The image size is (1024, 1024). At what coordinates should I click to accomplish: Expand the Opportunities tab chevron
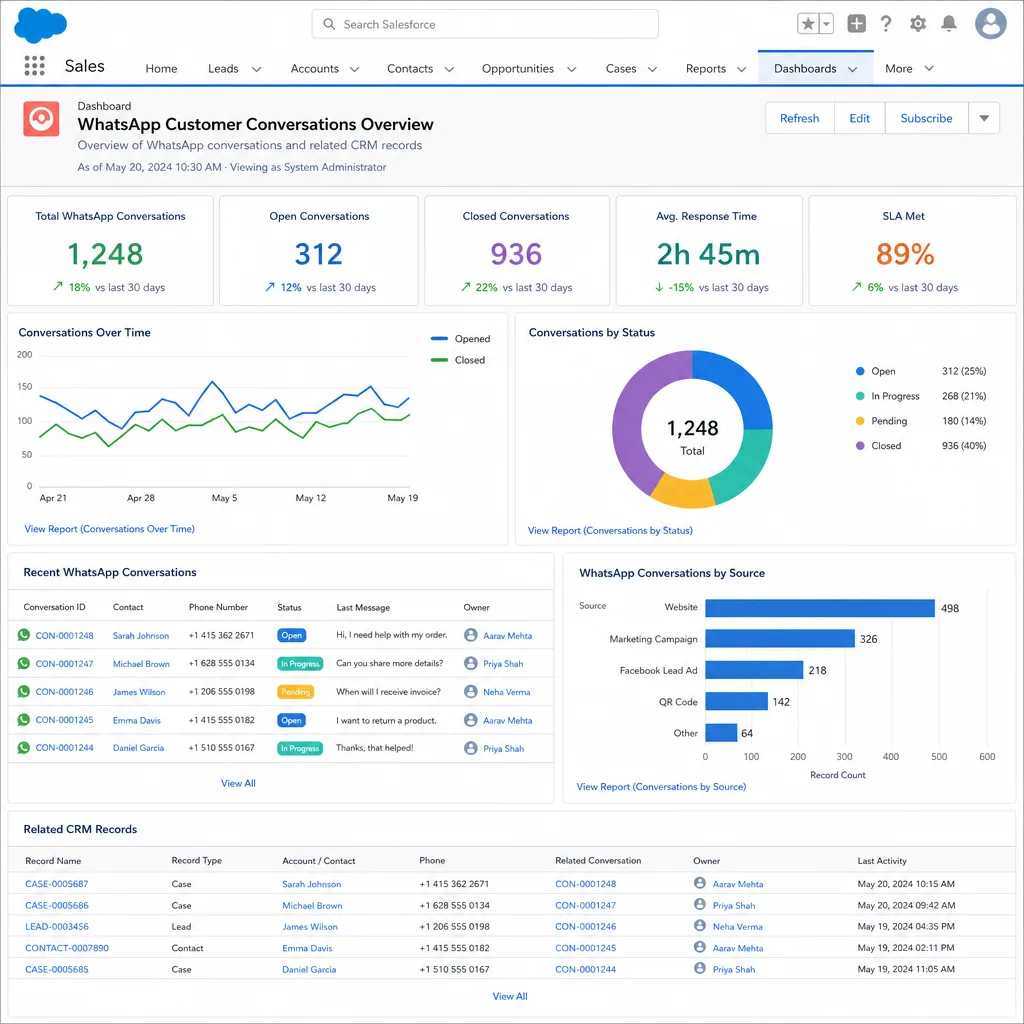tap(571, 69)
